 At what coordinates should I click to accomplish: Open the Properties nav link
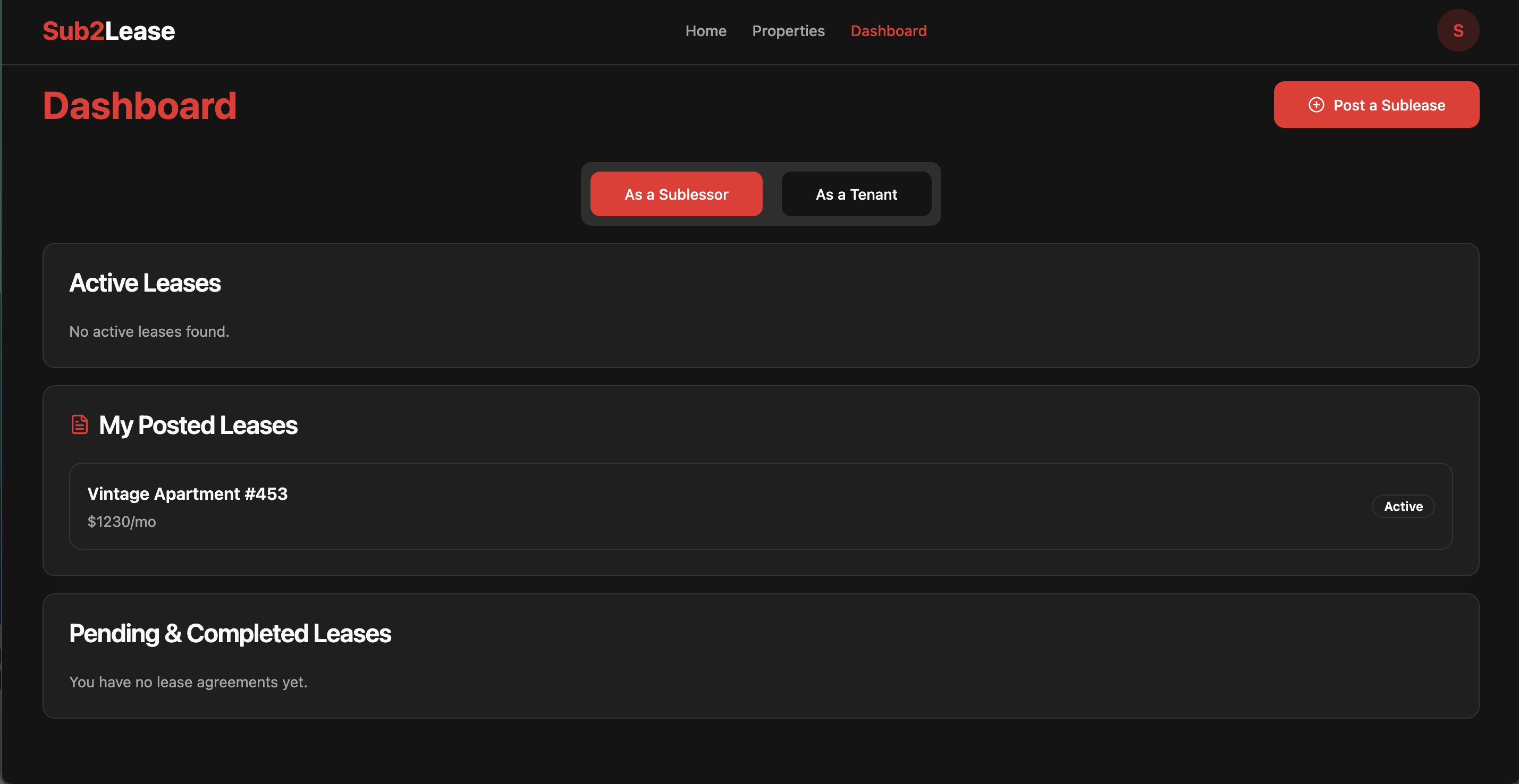(x=788, y=31)
